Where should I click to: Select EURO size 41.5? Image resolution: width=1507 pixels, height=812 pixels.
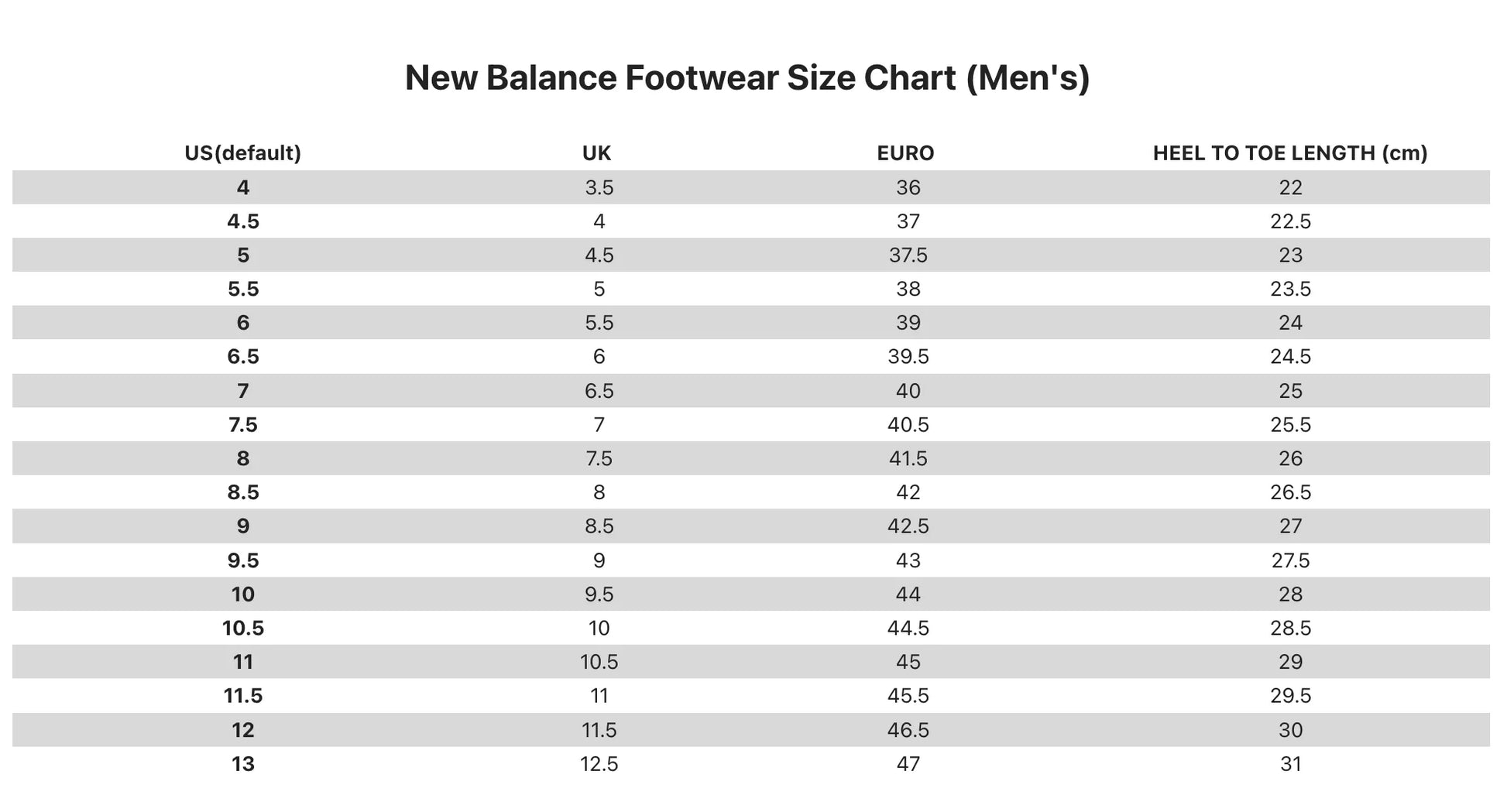[x=908, y=459]
